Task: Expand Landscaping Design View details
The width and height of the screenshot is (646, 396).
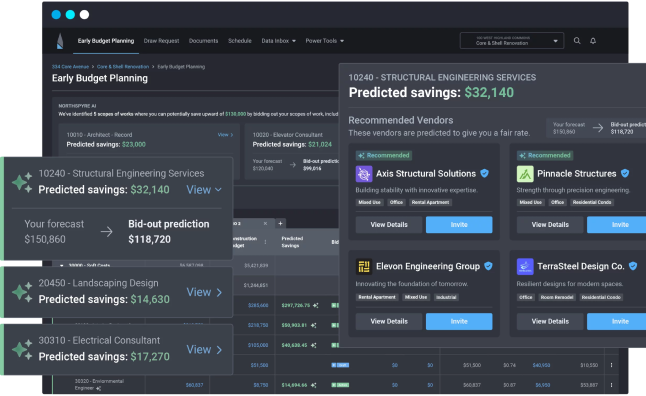Action: [x=204, y=292]
